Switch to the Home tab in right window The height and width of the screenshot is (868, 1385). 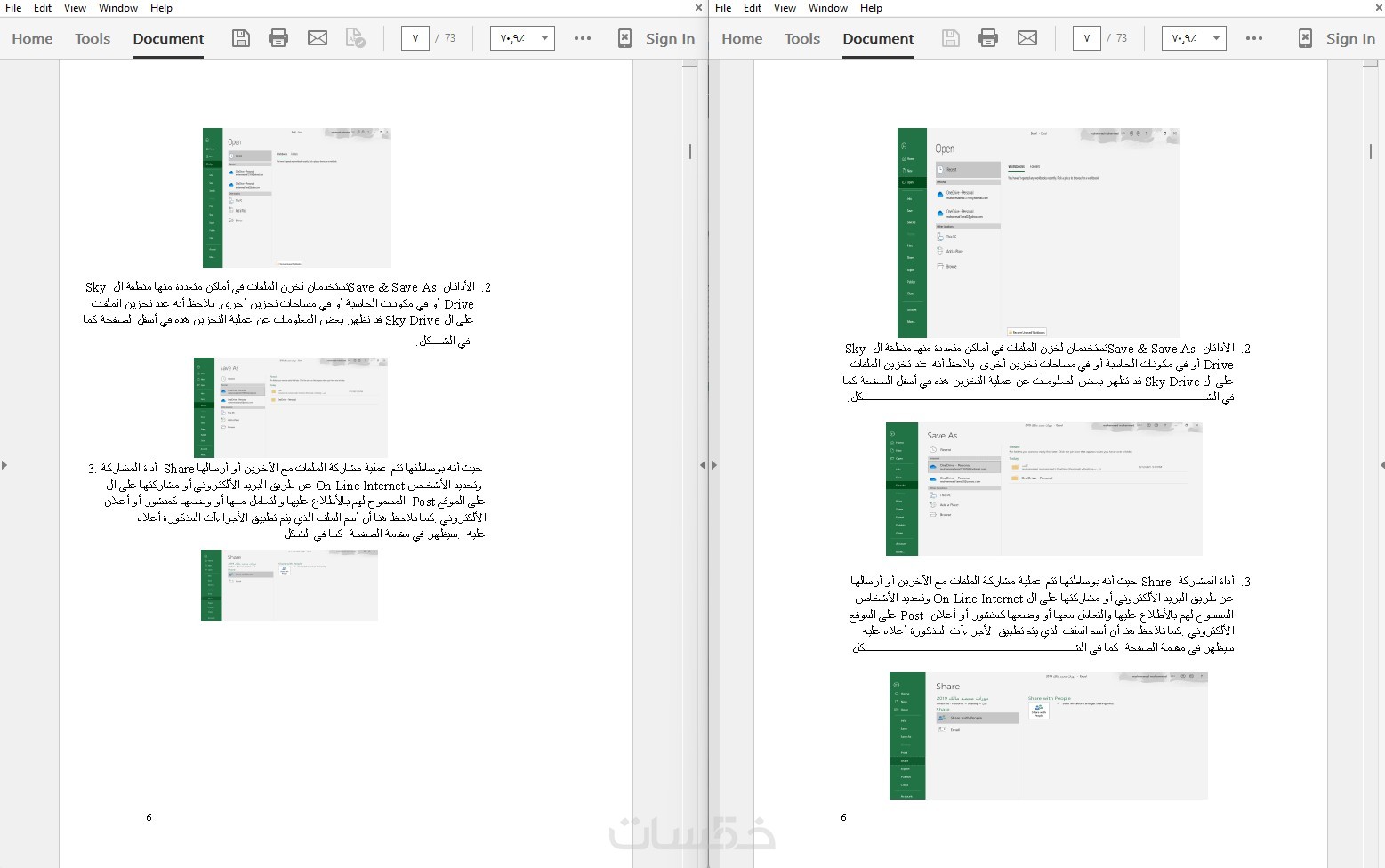[742, 38]
